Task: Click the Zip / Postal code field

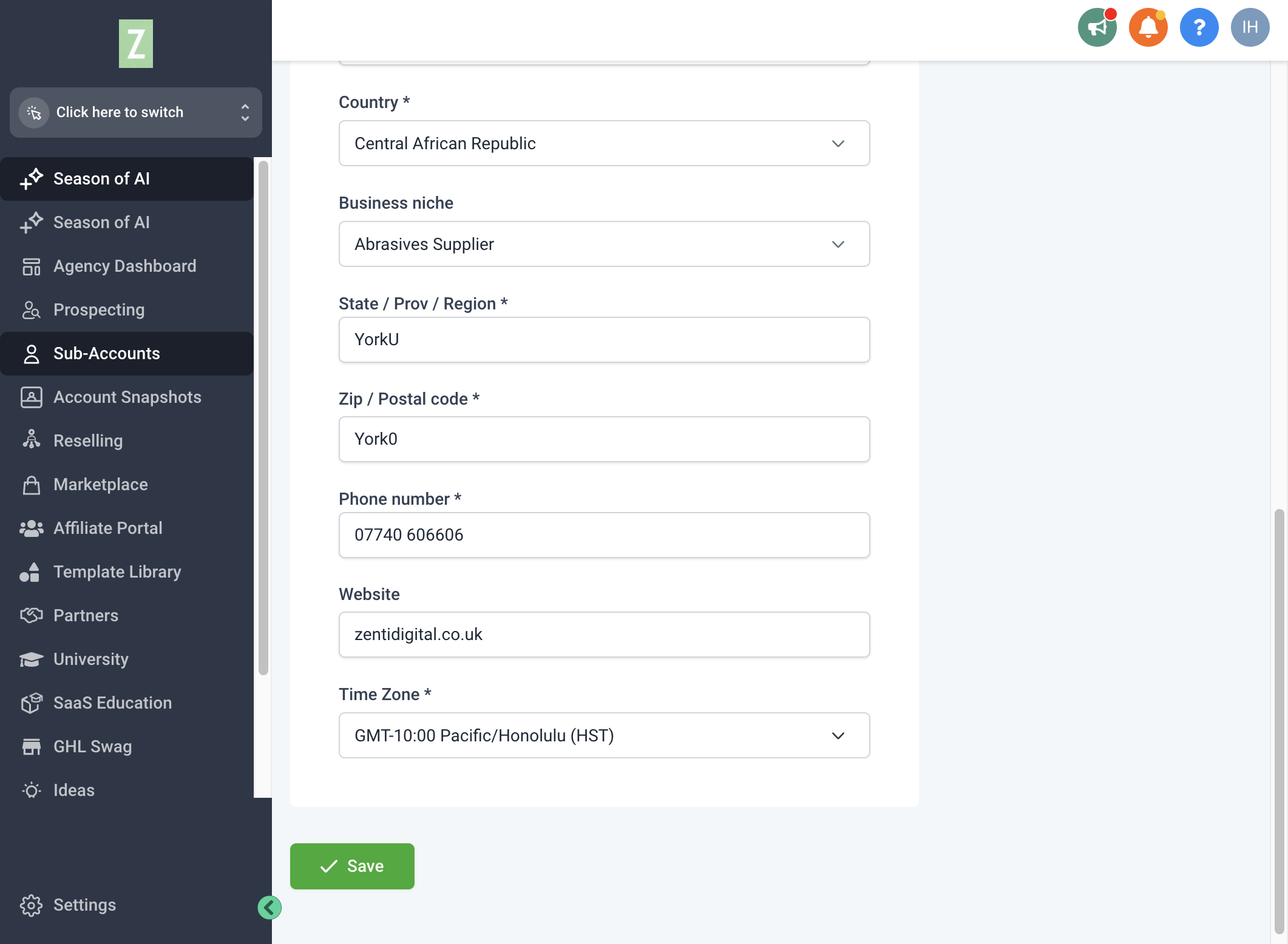Action: tap(604, 439)
